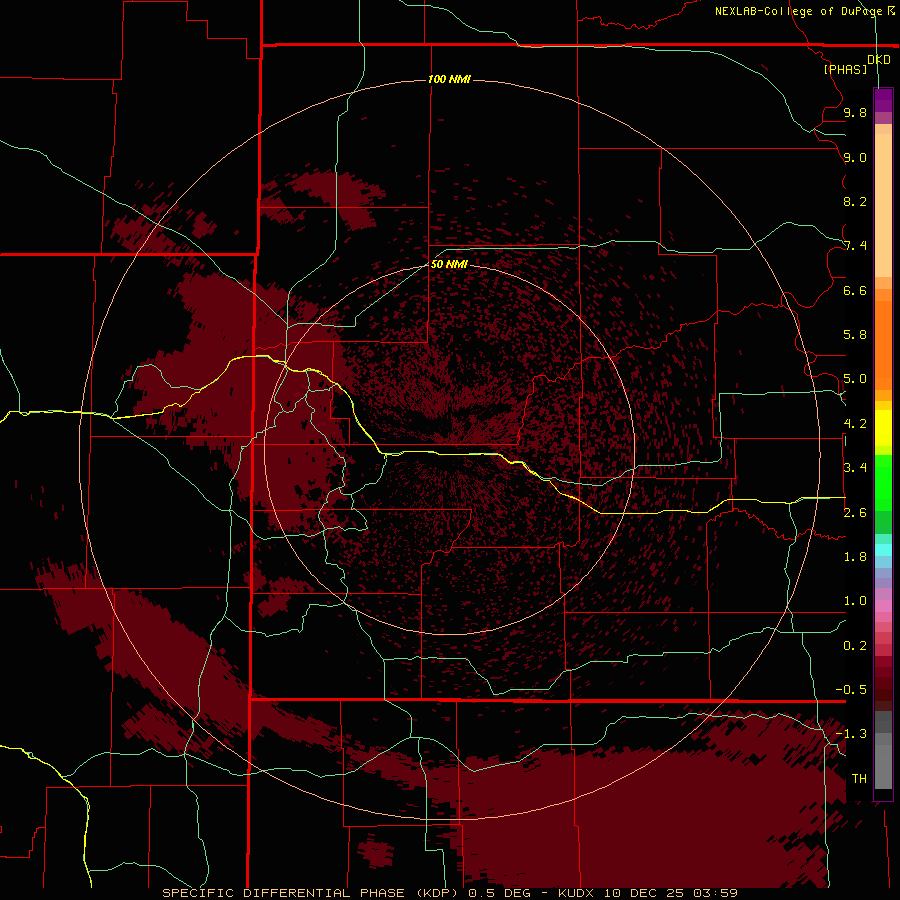Click the 1.8 legend value
This screenshot has height=900, width=900.
(x=855, y=557)
